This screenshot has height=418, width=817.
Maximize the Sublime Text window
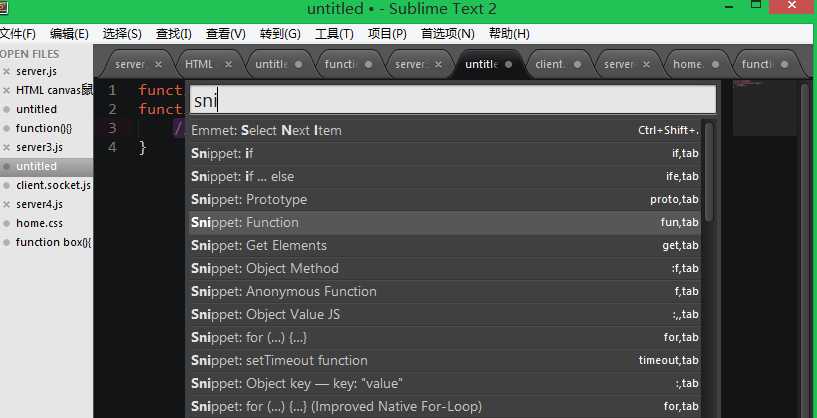tap(756, 4)
